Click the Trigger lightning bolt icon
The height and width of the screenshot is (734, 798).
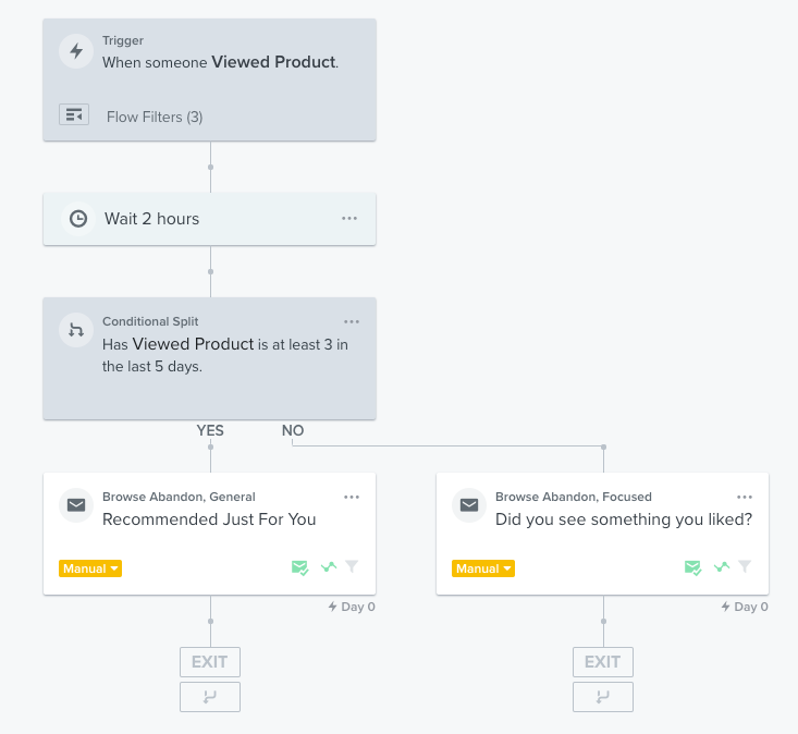click(x=75, y=51)
